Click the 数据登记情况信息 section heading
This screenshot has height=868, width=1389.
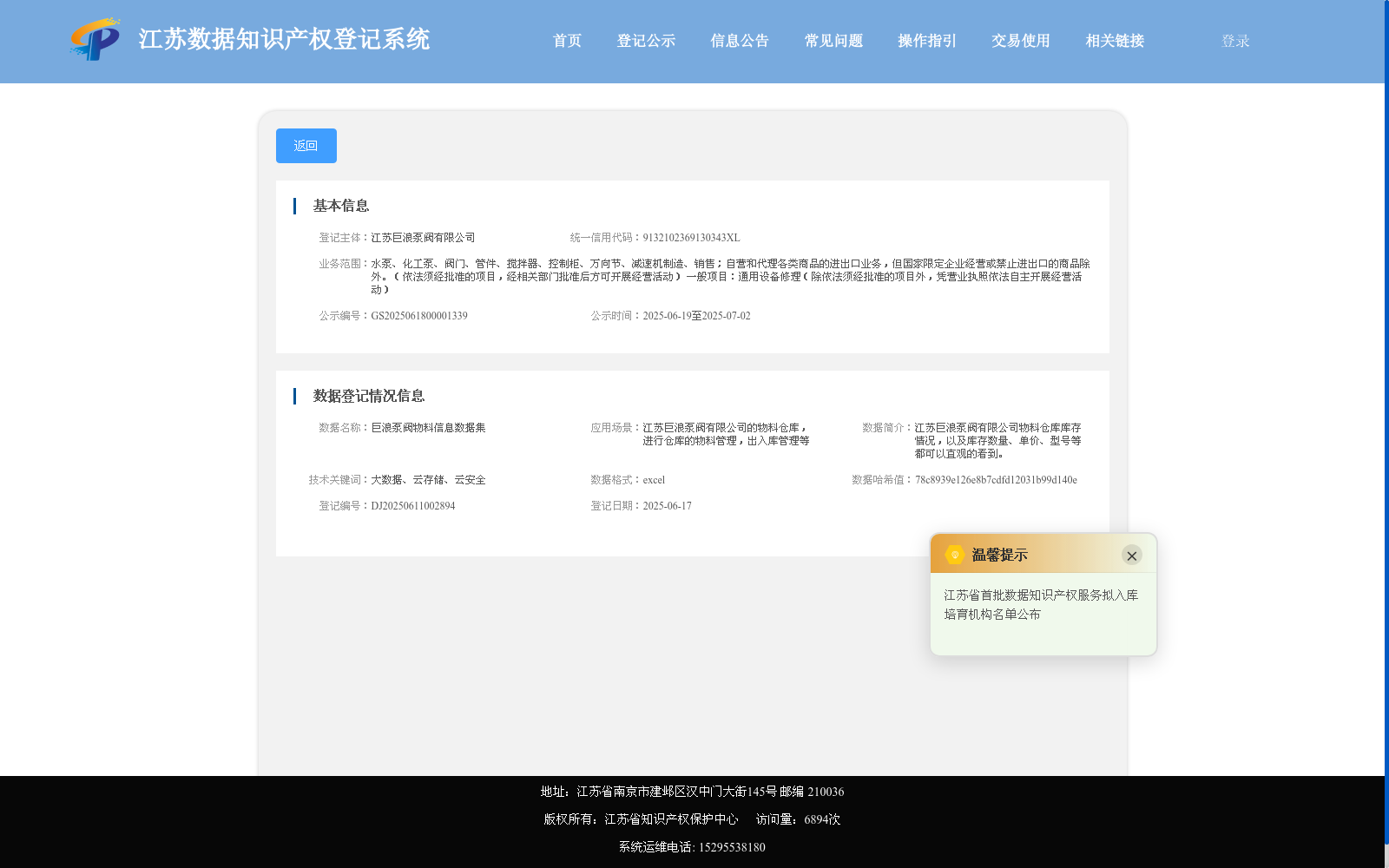[369, 396]
